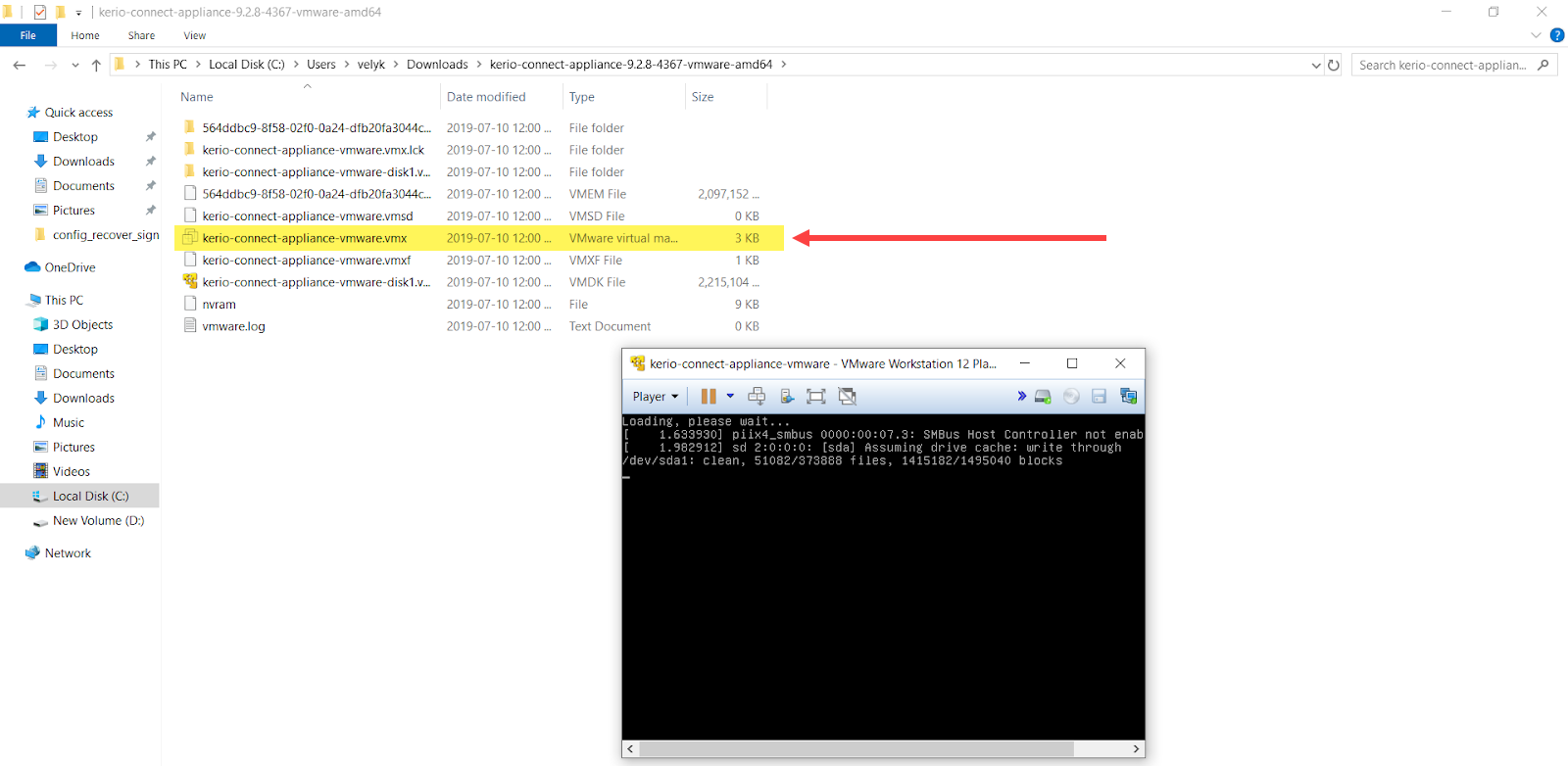Open Downloads under Quick access
This screenshot has width=1568, height=766.
[83, 162]
